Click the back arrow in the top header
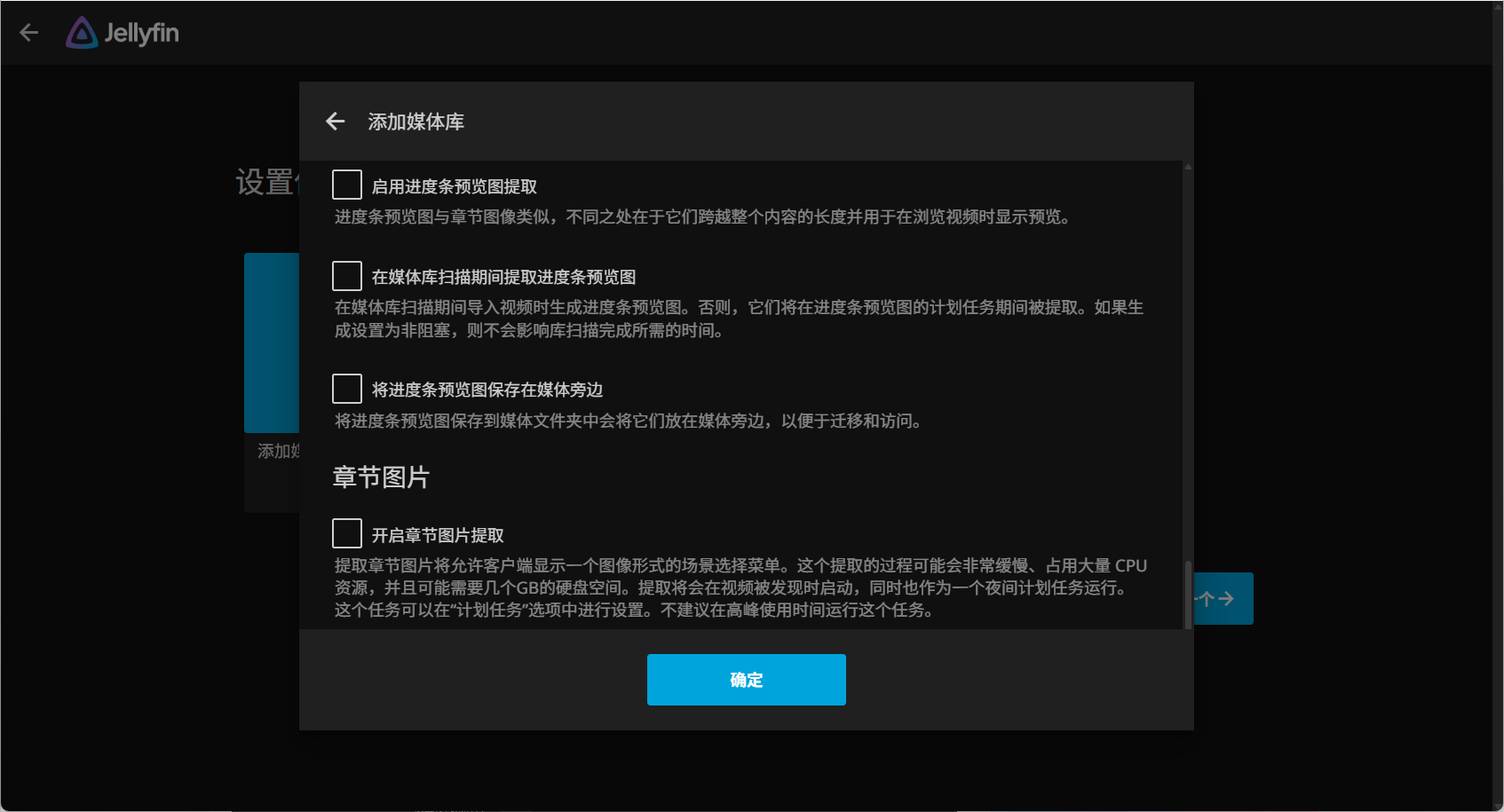Image resolution: width=1504 pixels, height=812 pixels. [29, 33]
